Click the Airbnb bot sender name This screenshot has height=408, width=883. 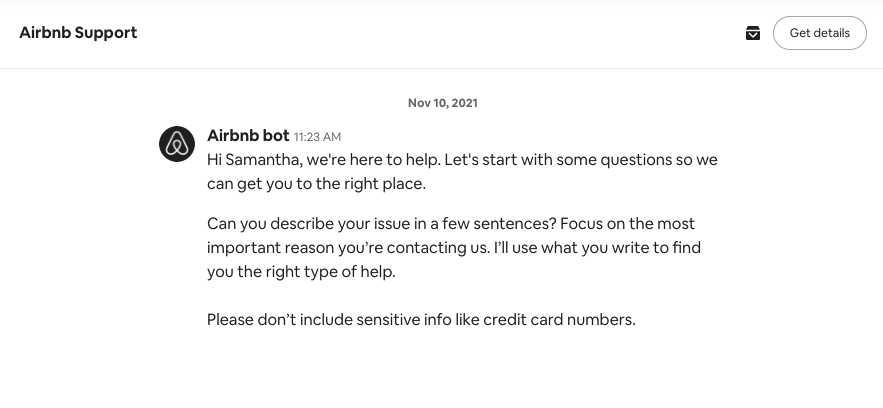coord(247,135)
